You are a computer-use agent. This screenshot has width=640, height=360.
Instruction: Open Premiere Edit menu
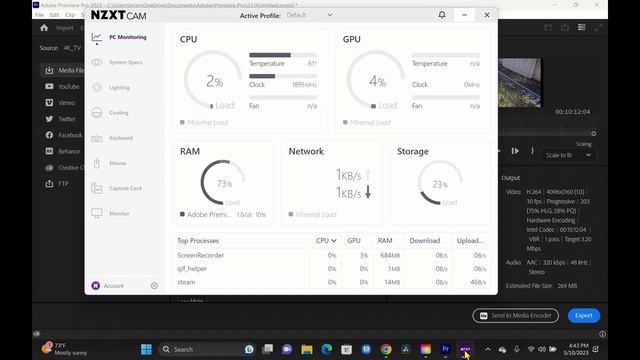coord(54,15)
